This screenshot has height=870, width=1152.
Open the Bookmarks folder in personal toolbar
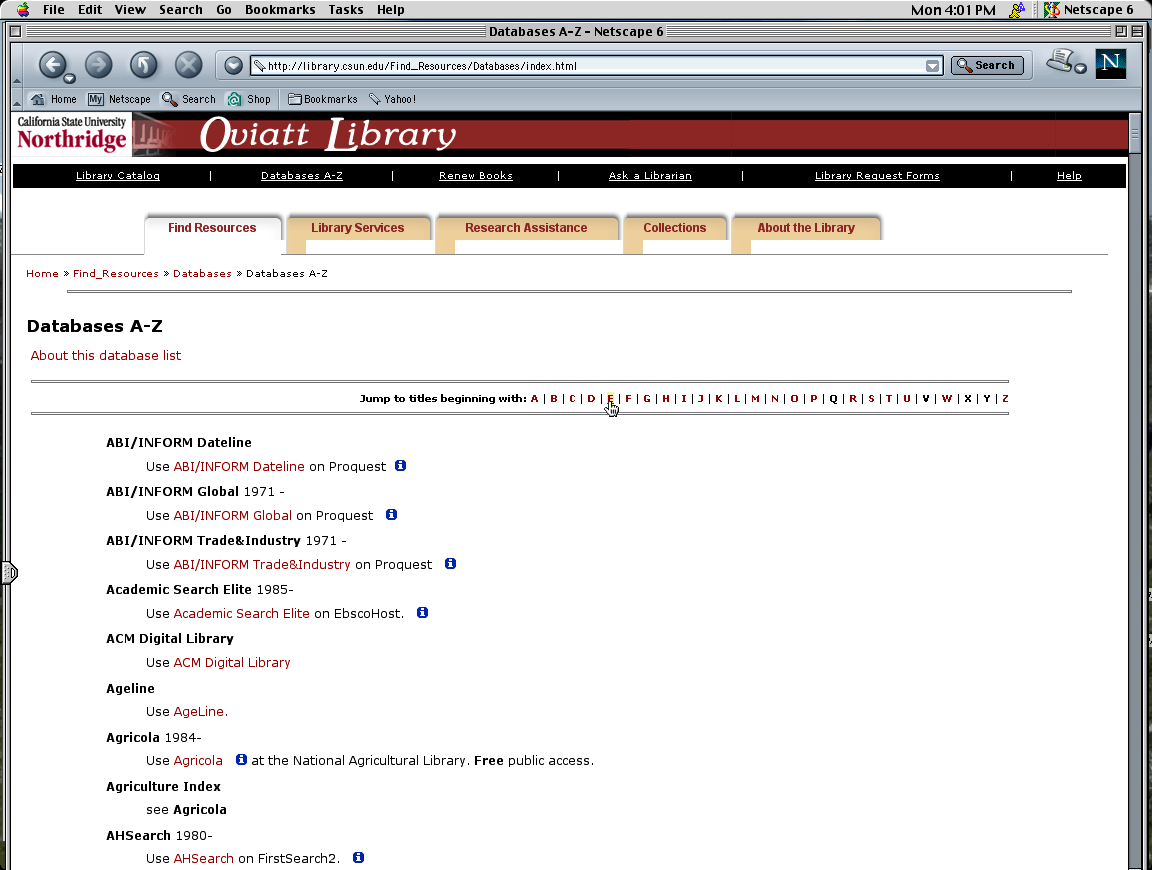[x=323, y=99]
